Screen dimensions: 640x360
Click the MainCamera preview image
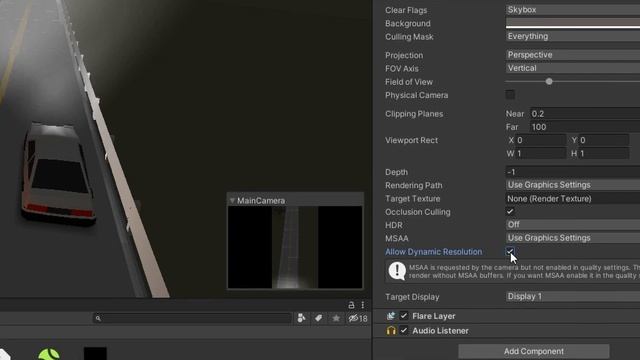[x=295, y=247]
